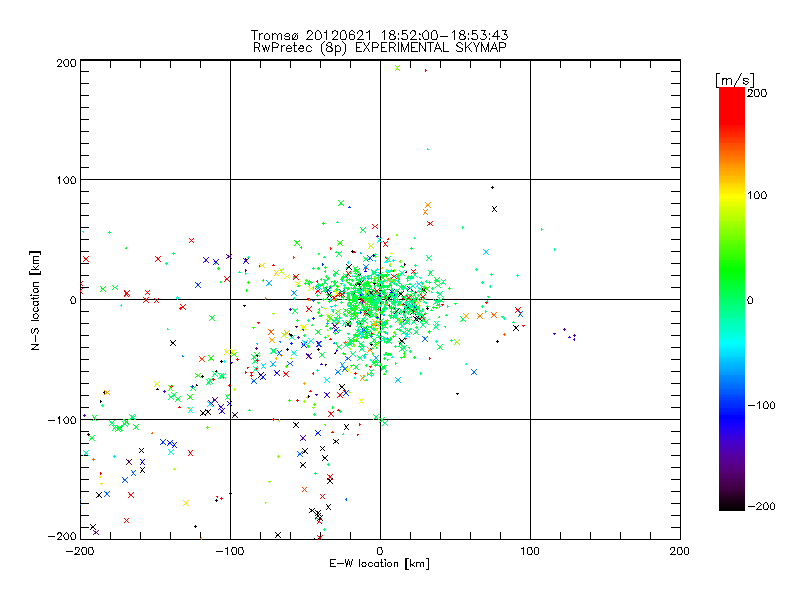Click the colorbar label '-200'
800x600 pixels.
pyautogui.click(x=761, y=506)
